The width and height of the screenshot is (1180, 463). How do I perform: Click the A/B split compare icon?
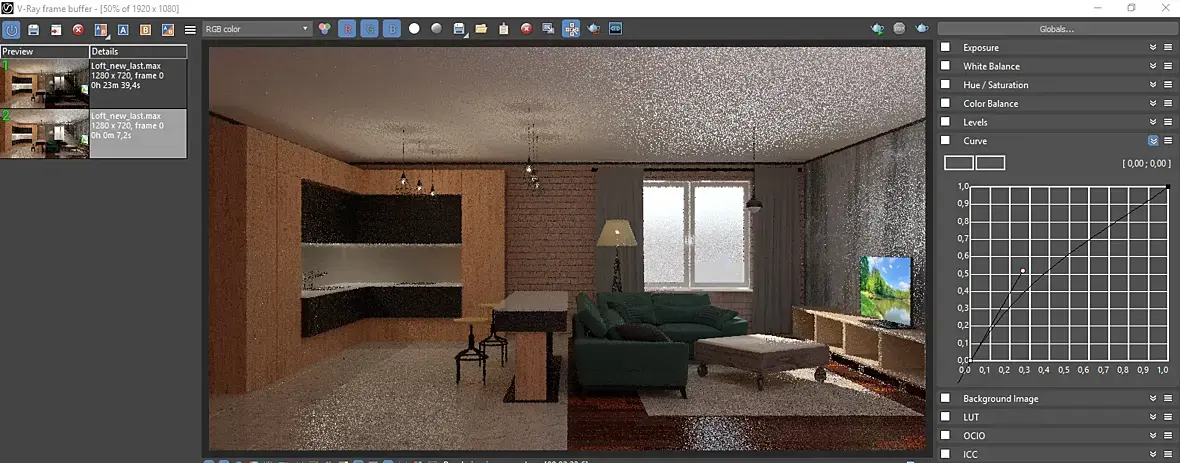click(168, 29)
